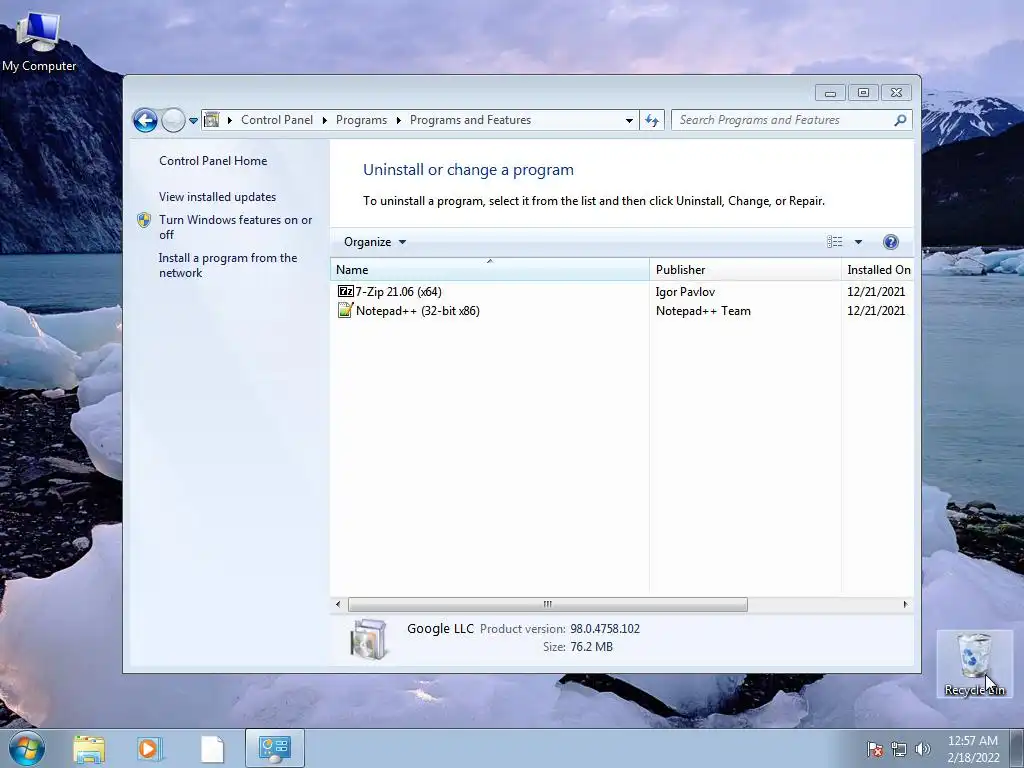Click the address bar Control Panel icon
The height and width of the screenshot is (768, 1024).
212,120
